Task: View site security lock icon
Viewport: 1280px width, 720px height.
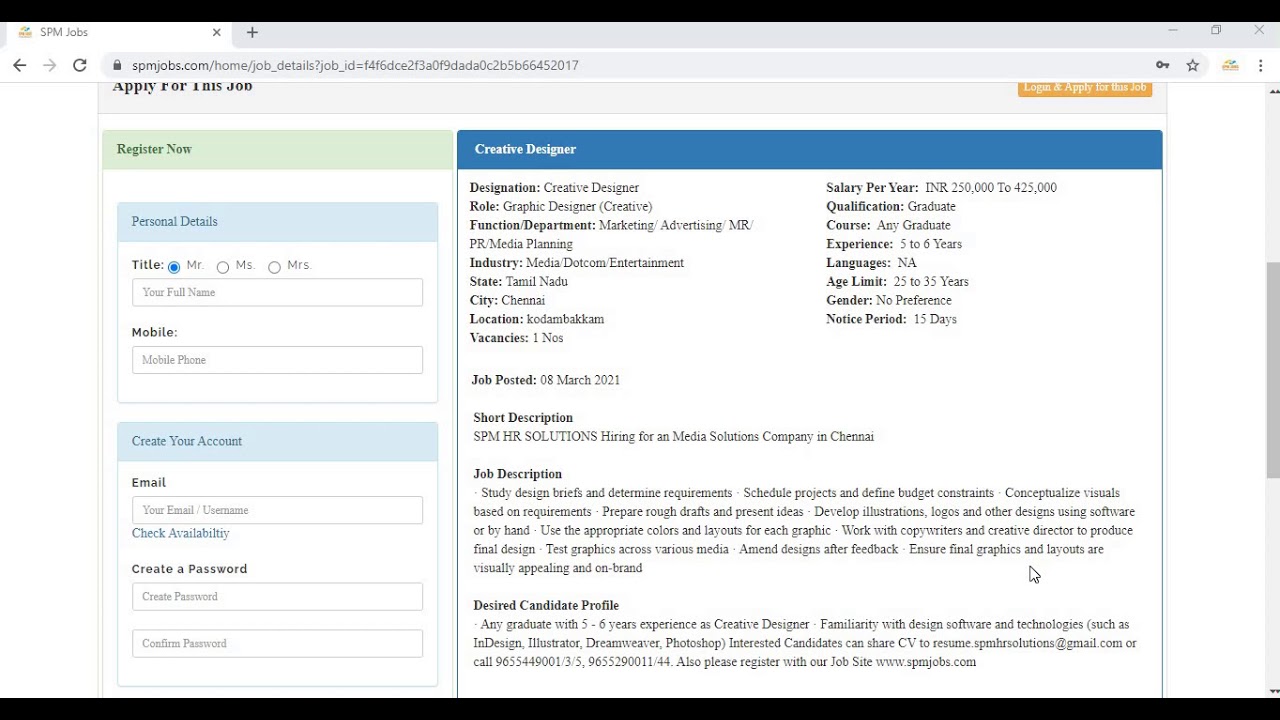Action: [x=117, y=65]
